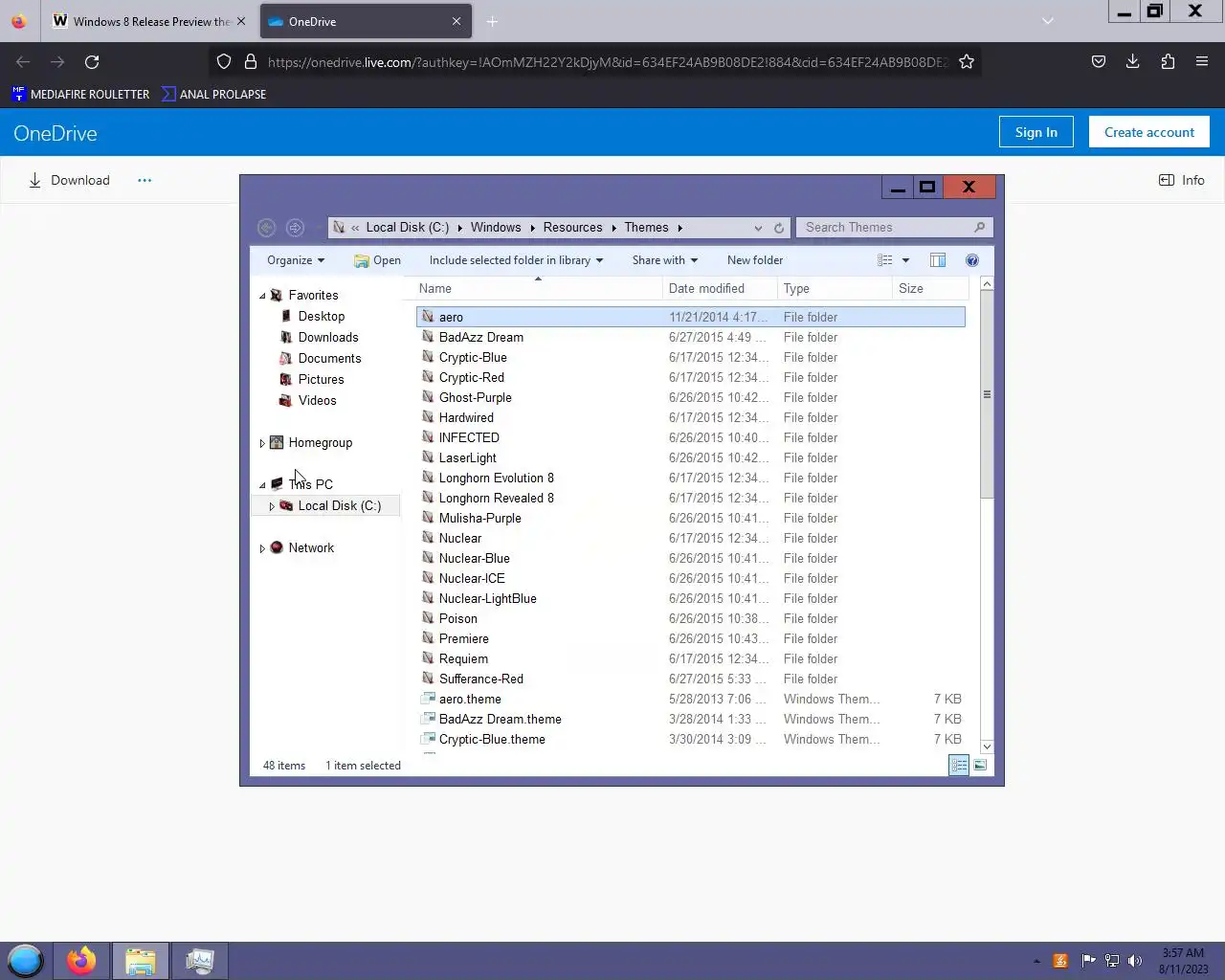The width and height of the screenshot is (1225, 980).
Task: Sort by the Date modified column
Action: (719, 288)
